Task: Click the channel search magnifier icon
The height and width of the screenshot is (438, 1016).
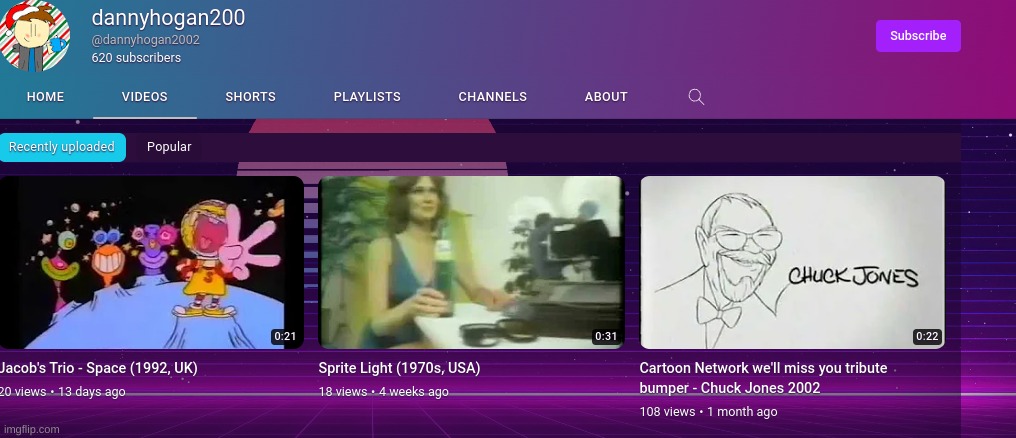Action: 696,97
